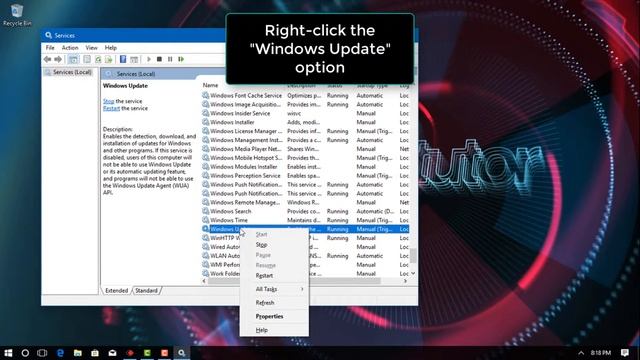The image size is (640, 360).
Task: Open File Explorer from the taskbar
Action: 78,353
